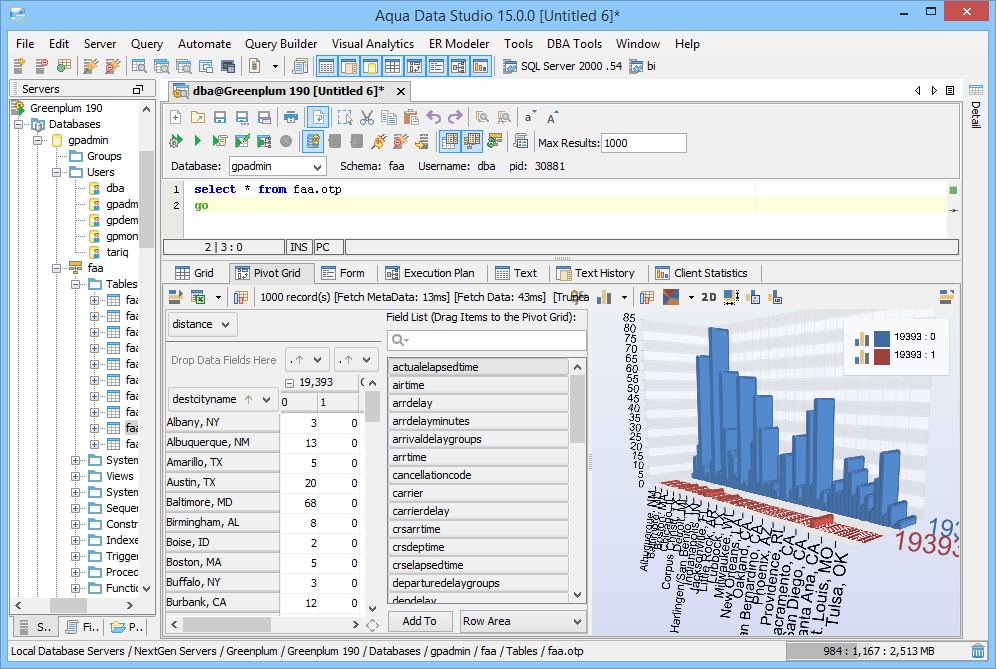996x669 pixels.
Task: Click the New Script icon in editor toolbar
Action: coord(176,118)
